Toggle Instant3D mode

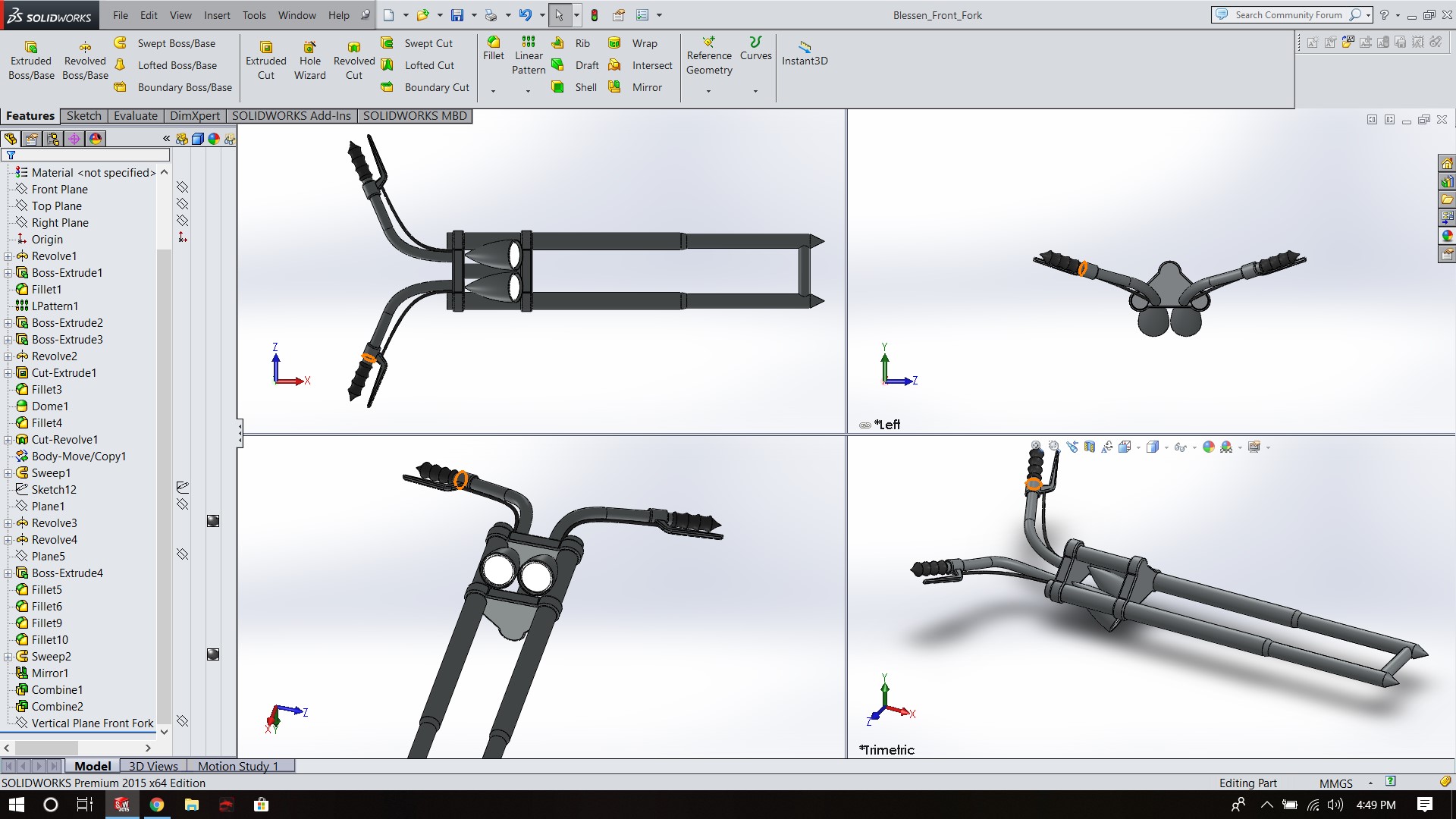(805, 53)
